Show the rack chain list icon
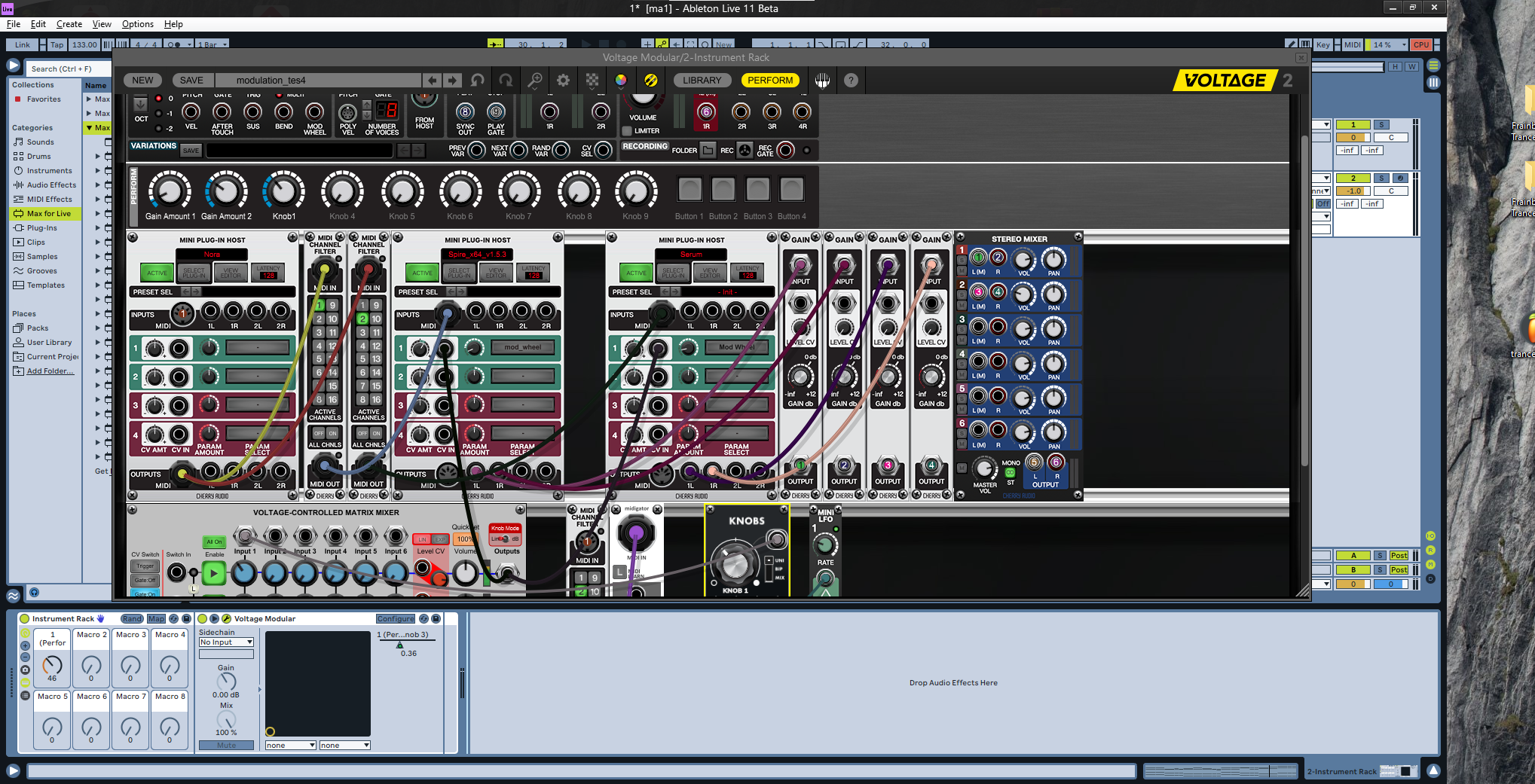Image resolution: width=1535 pixels, height=784 pixels. pyautogui.click(x=25, y=695)
